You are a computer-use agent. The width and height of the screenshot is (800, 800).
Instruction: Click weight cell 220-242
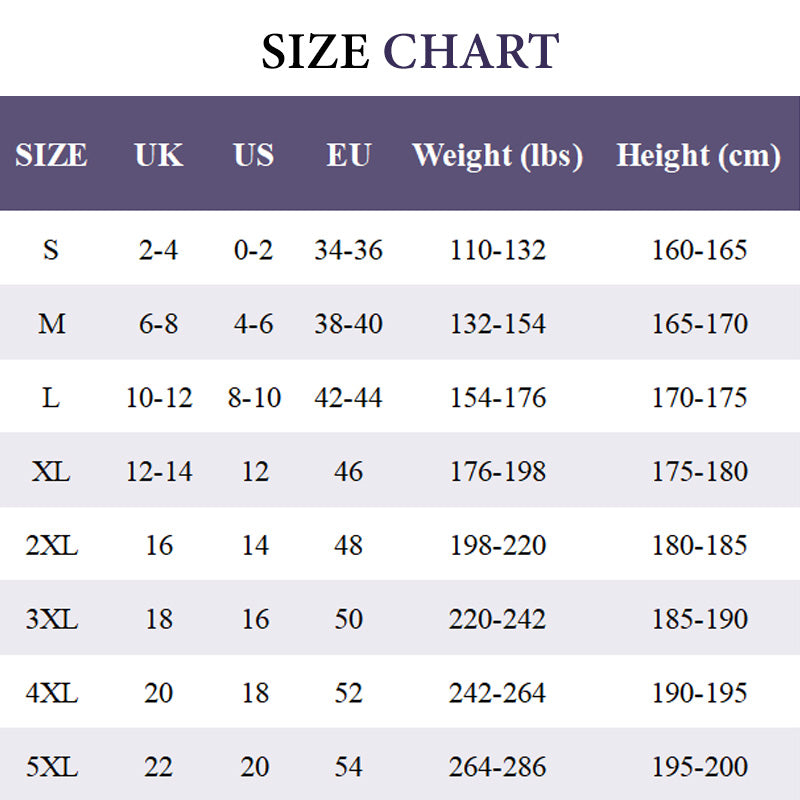(x=497, y=619)
